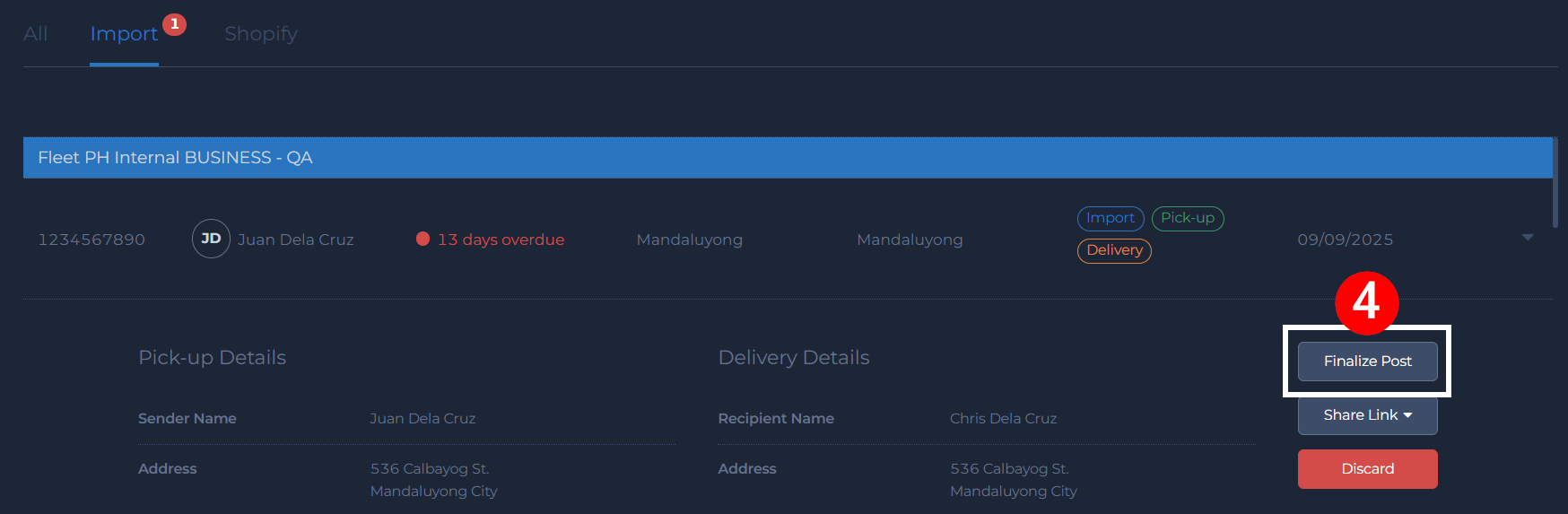
Task: Open the Share Link dropdown
Action: pyautogui.click(x=1367, y=415)
